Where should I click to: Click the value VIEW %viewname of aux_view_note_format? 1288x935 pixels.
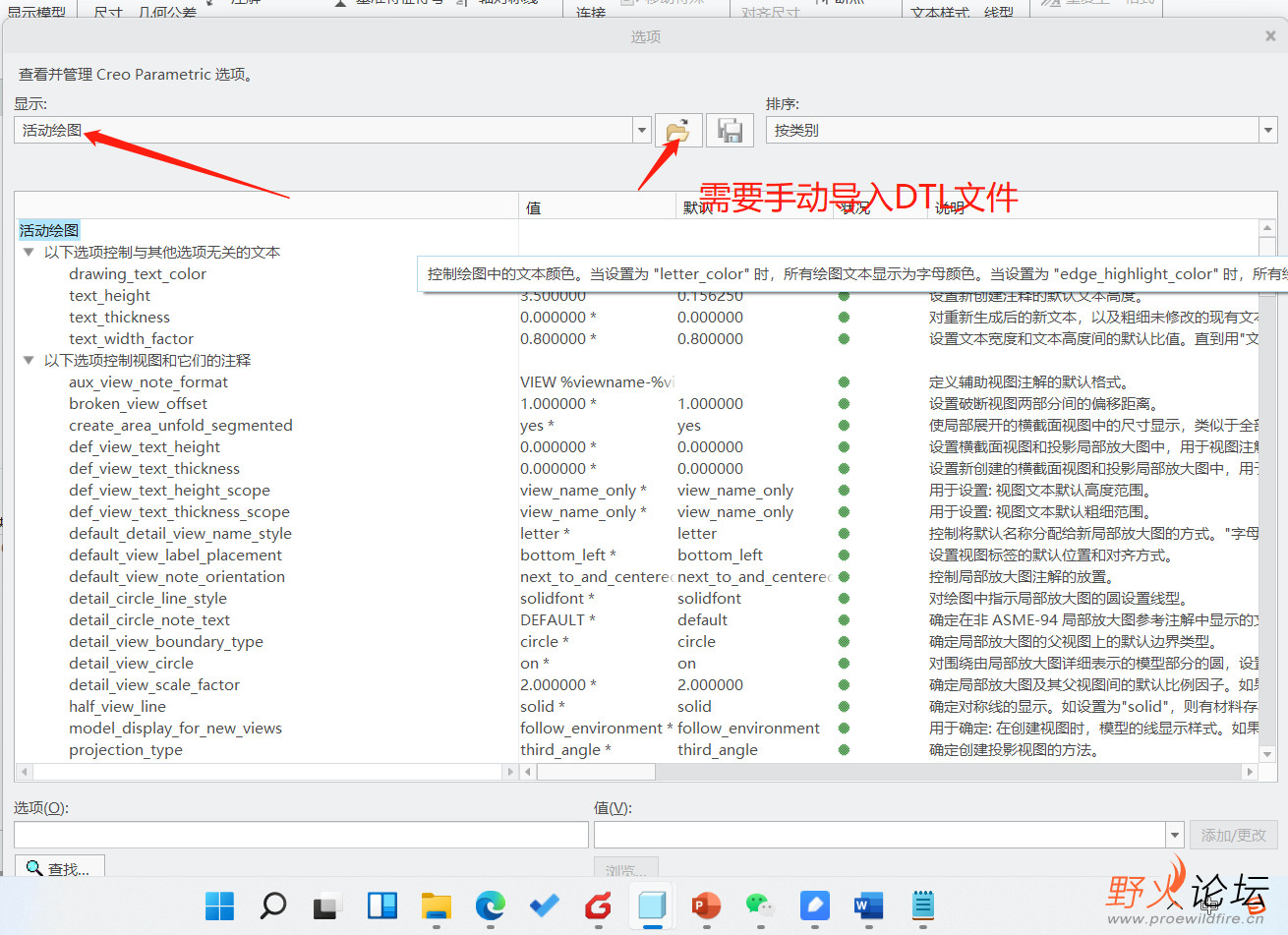597,382
